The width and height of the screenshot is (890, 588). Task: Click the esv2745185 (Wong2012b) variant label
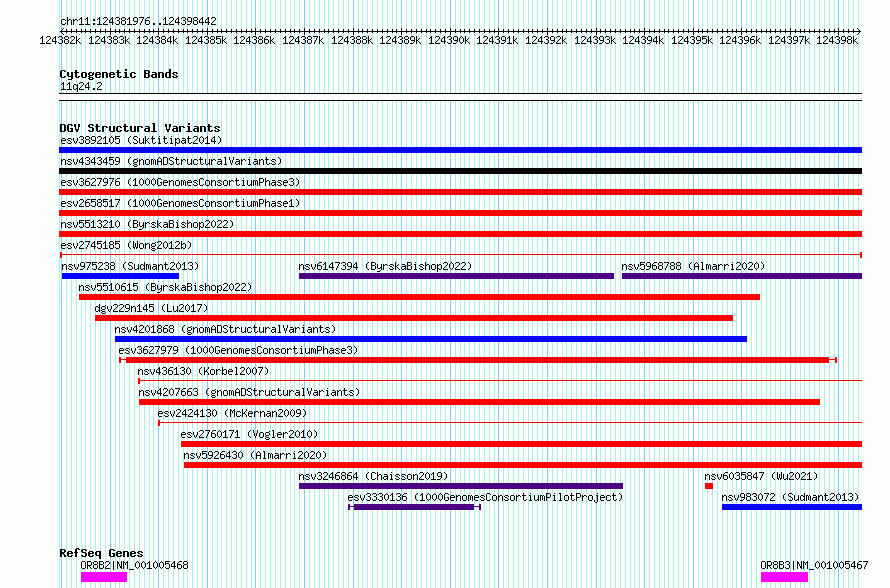click(126, 245)
